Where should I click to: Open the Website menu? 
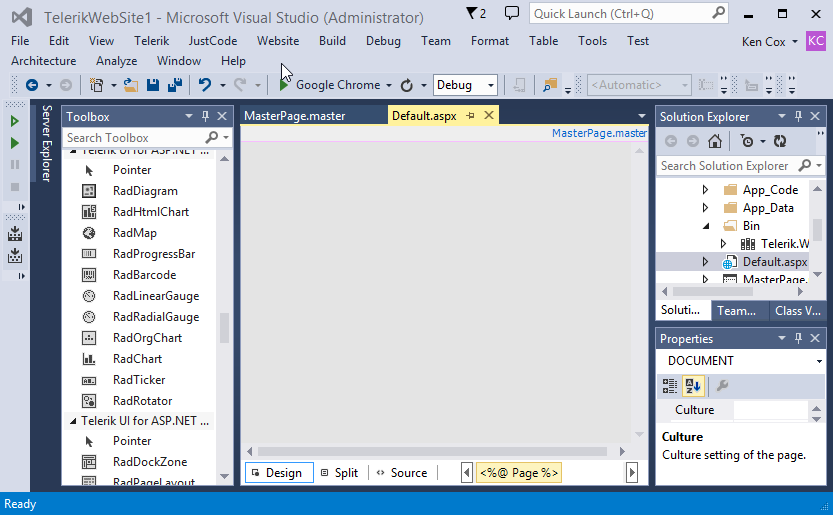pos(278,41)
